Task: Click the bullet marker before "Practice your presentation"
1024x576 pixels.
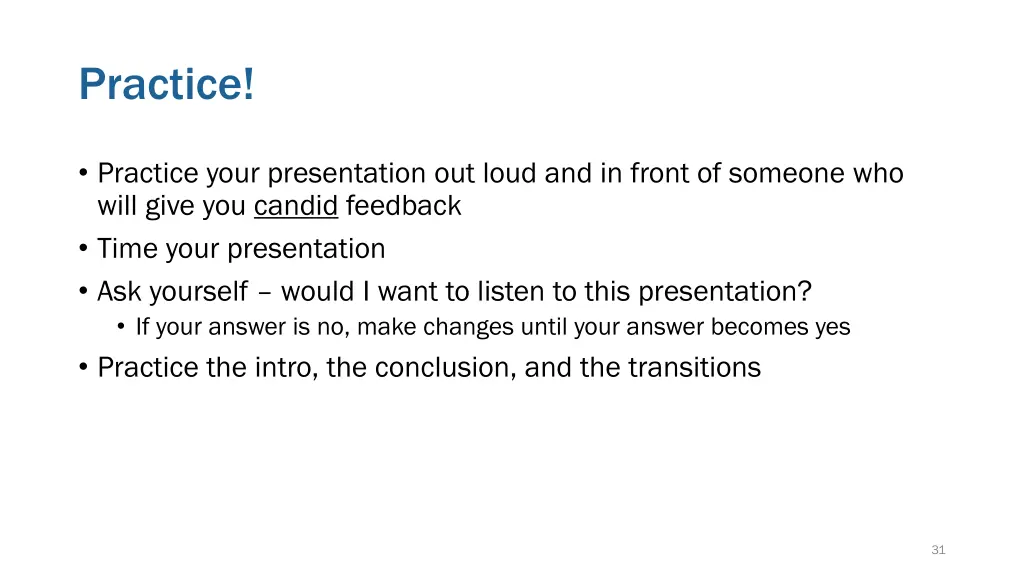Action: 83,173
